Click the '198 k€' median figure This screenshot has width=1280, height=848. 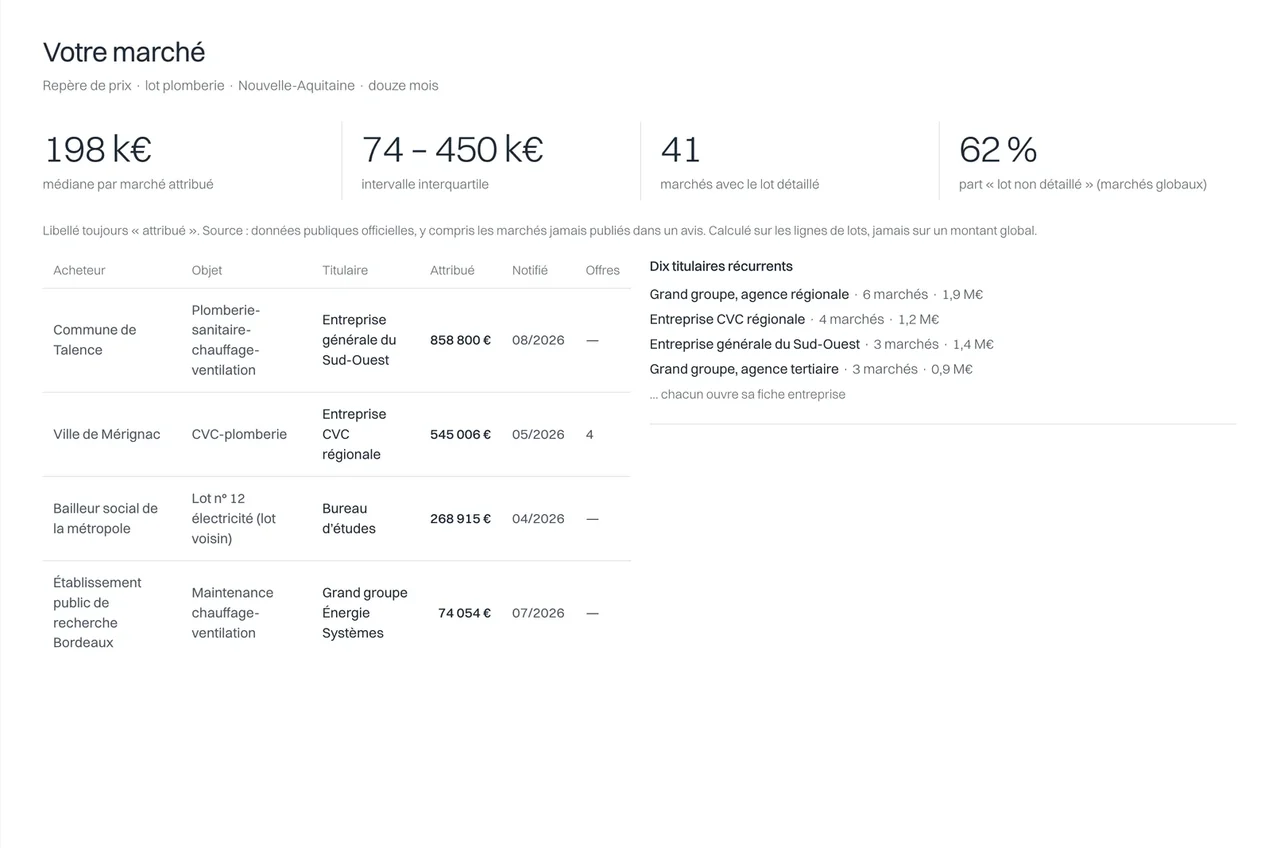pos(98,149)
